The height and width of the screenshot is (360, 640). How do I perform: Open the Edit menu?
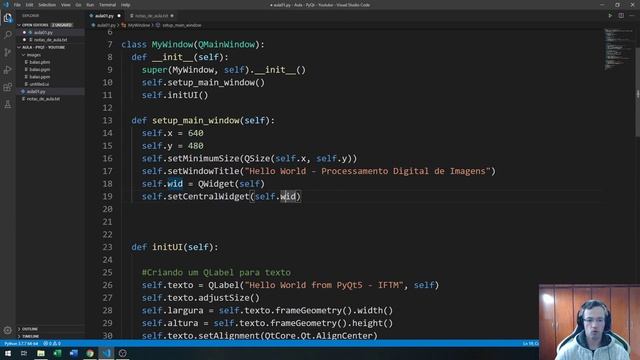click(29, 5)
